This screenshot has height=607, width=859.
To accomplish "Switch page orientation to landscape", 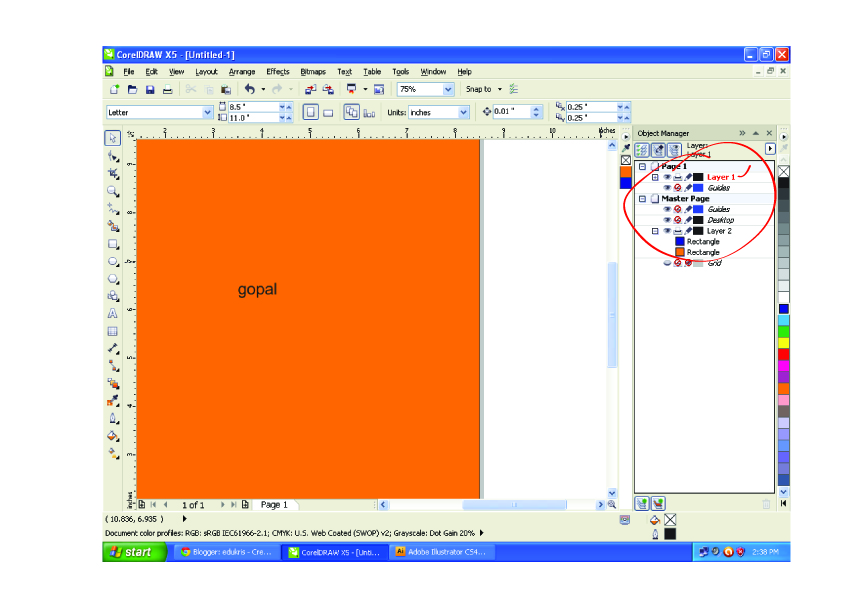I will point(329,110).
